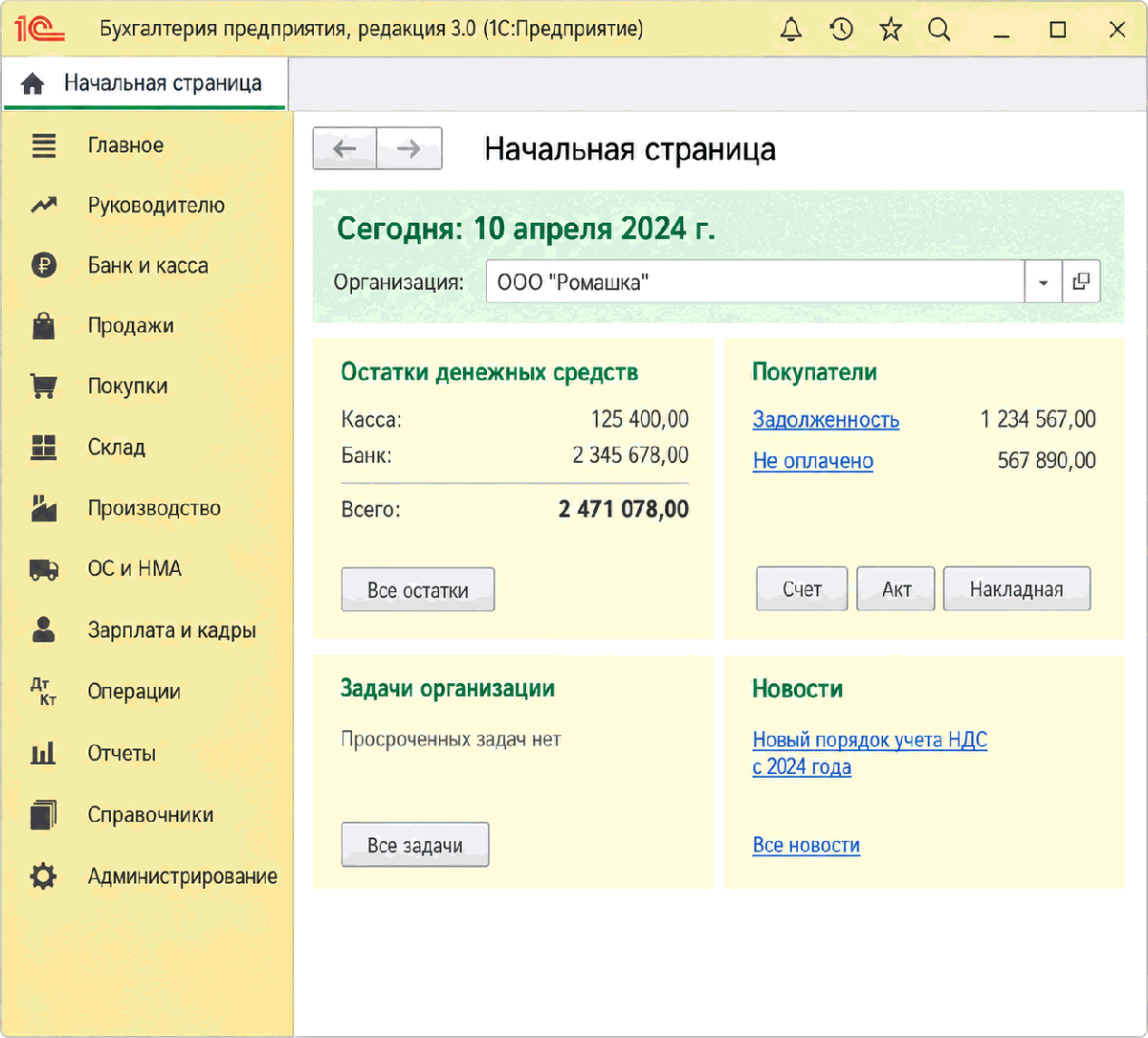The width and height of the screenshot is (1148, 1038).
Task: Click the Главное menu lines icon
Action: 44,145
